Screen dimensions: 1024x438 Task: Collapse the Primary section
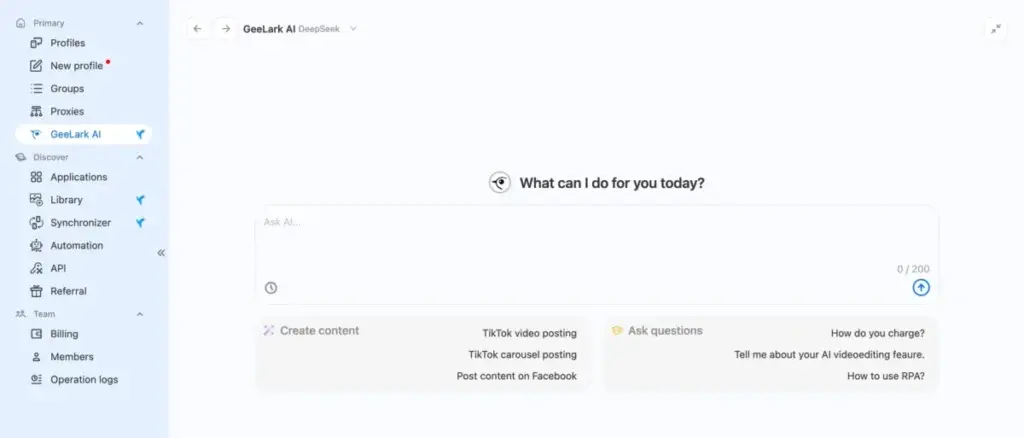tap(140, 23)
